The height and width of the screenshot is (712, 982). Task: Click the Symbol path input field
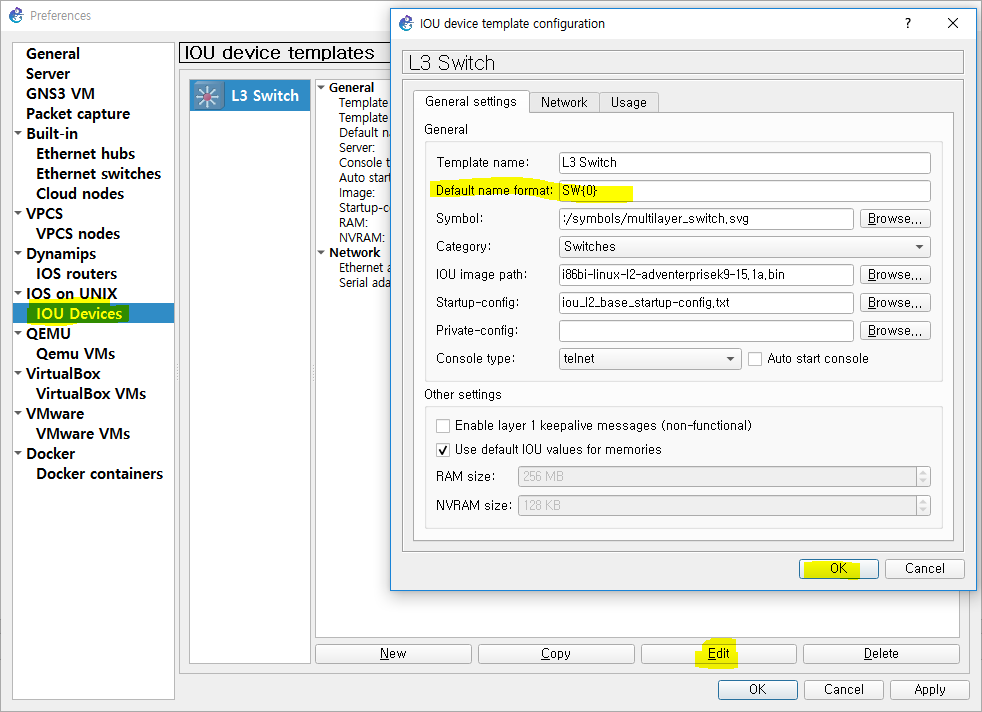pos(706,219)
